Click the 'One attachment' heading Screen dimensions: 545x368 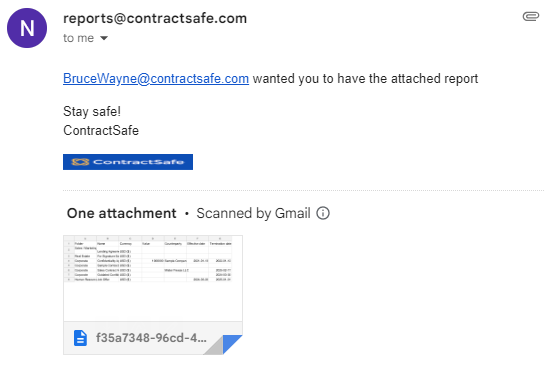(x=122, y=213)
